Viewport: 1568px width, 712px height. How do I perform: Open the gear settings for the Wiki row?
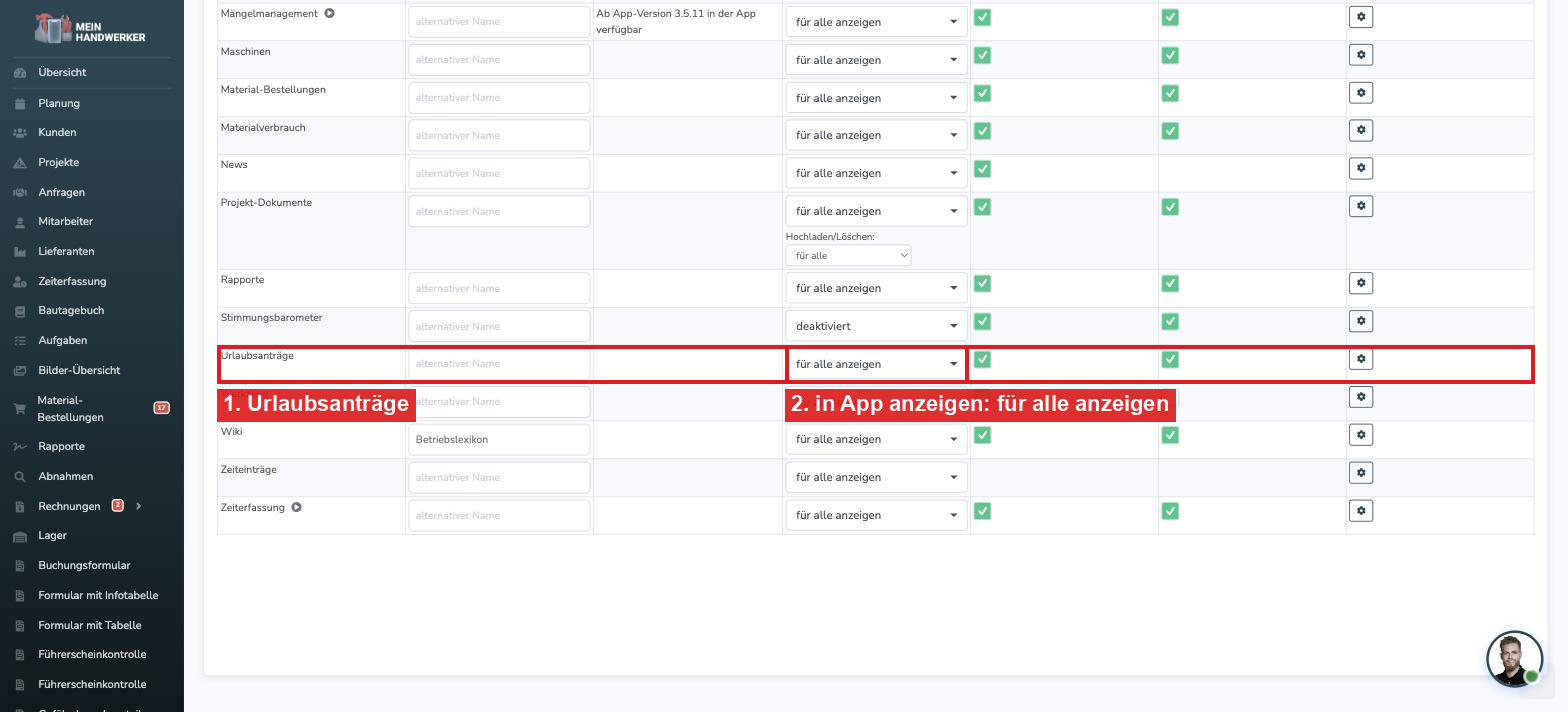coord(1360,436)
